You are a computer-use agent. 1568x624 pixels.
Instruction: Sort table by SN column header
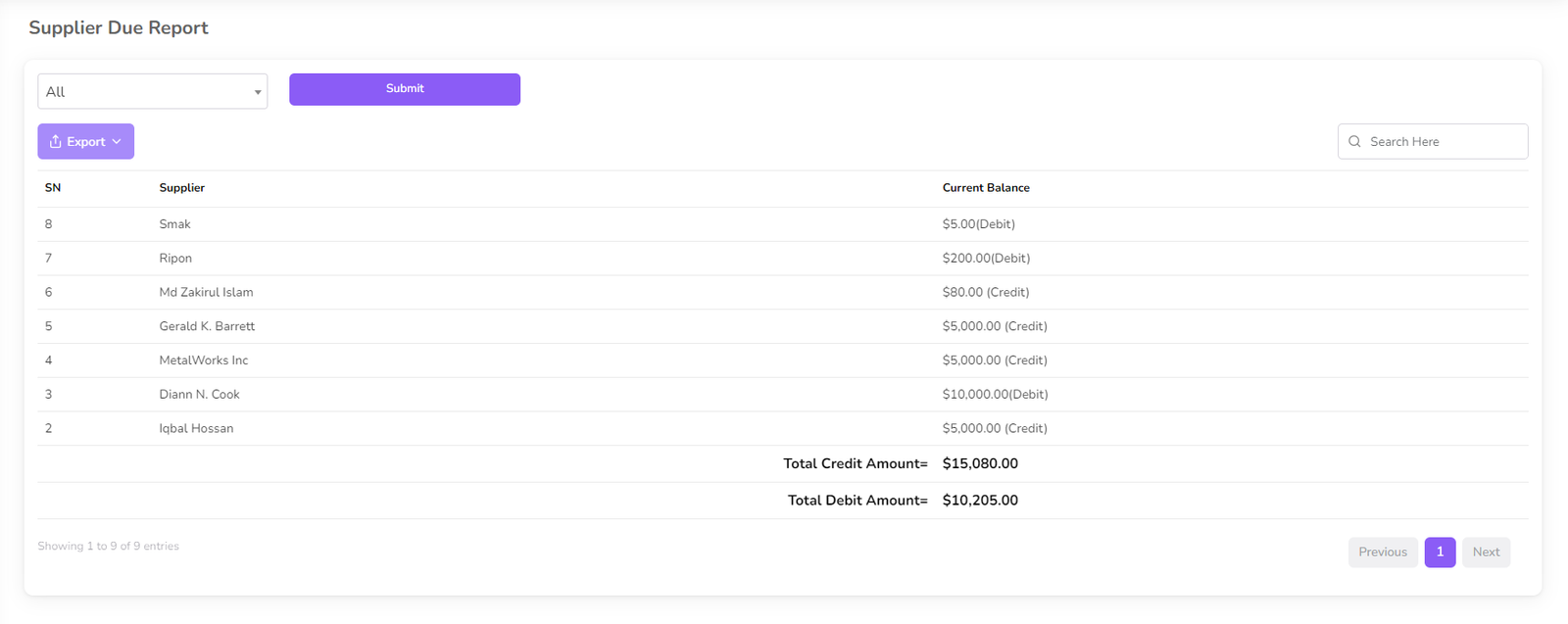pos(53,188)
